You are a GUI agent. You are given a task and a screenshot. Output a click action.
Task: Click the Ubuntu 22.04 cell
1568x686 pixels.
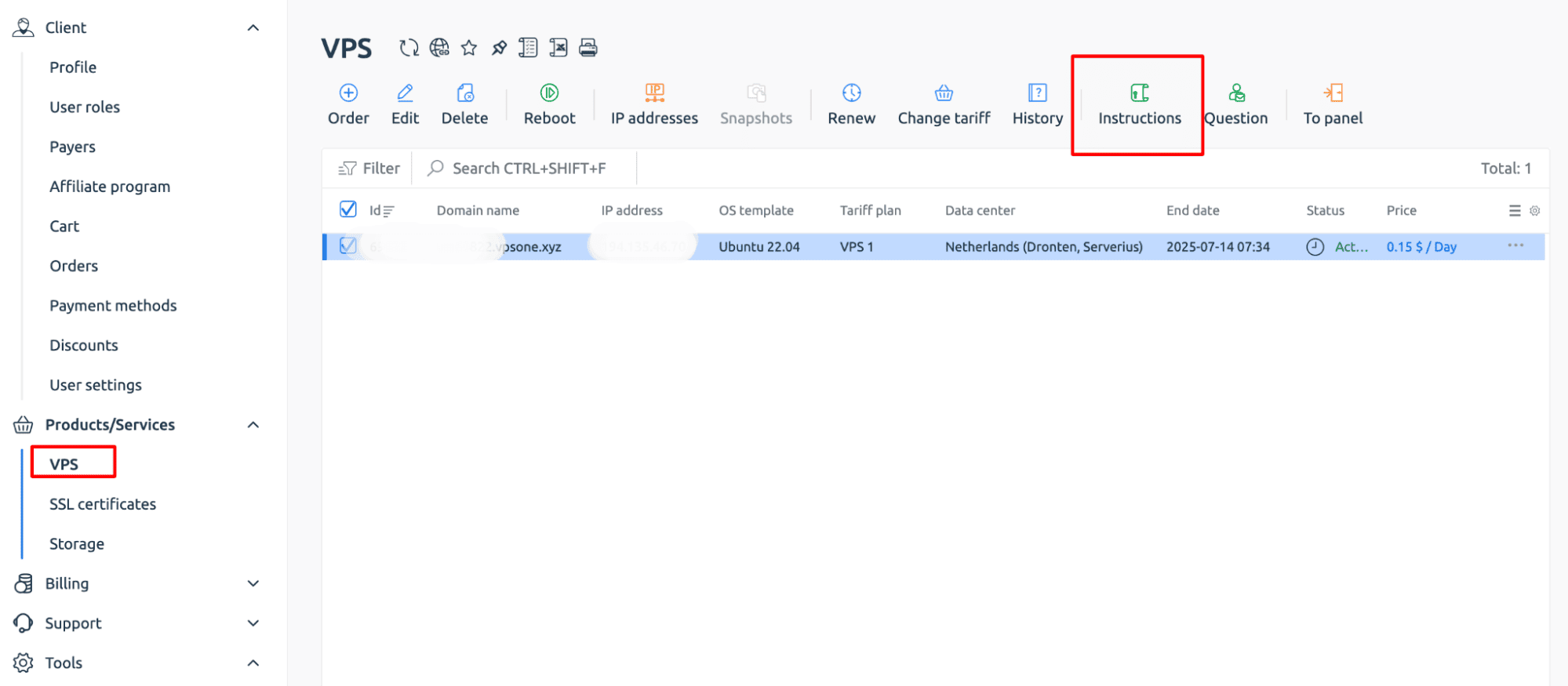coord(759,247)
